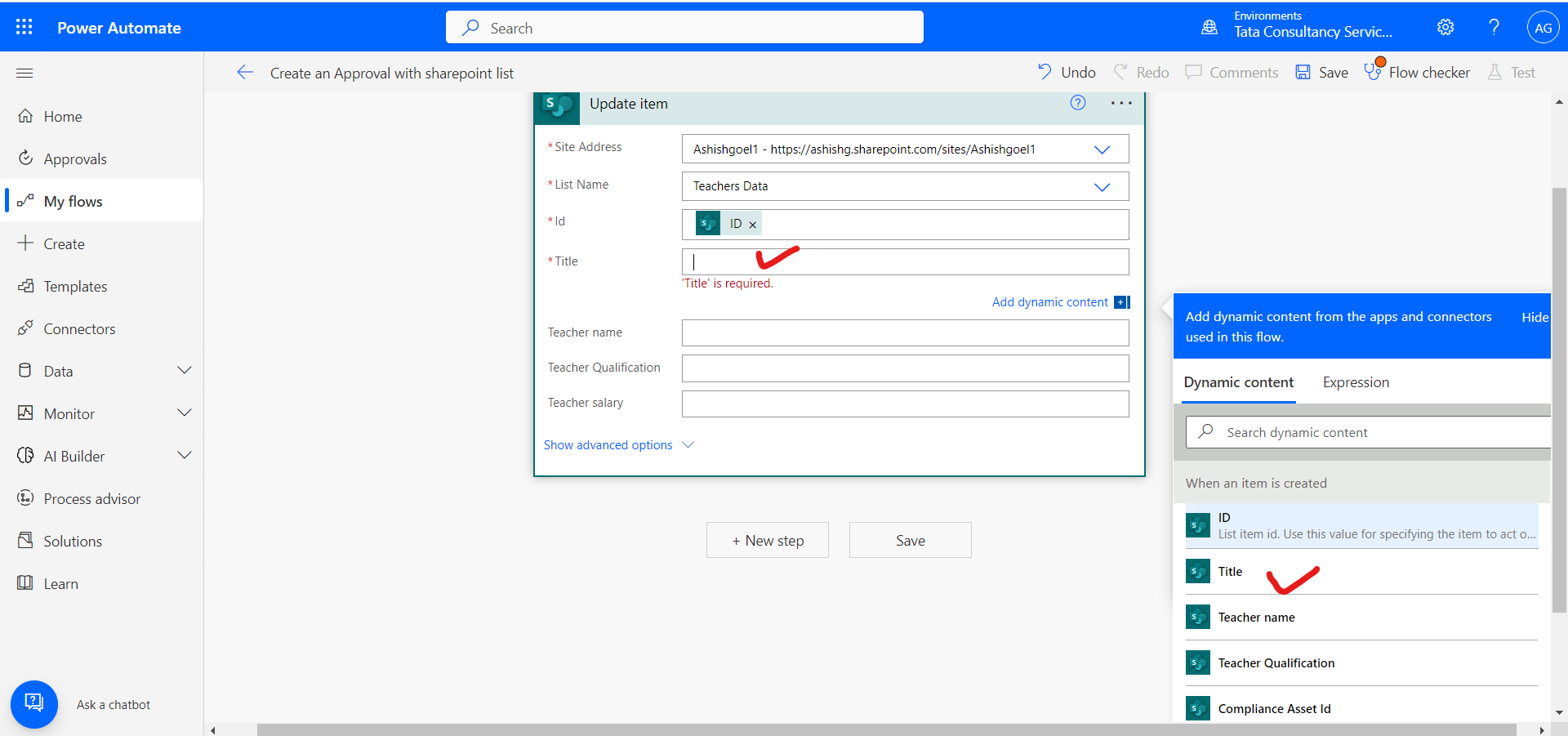Open the waffle app launcher icon
1568x736 pixels.
click(24, 26)
